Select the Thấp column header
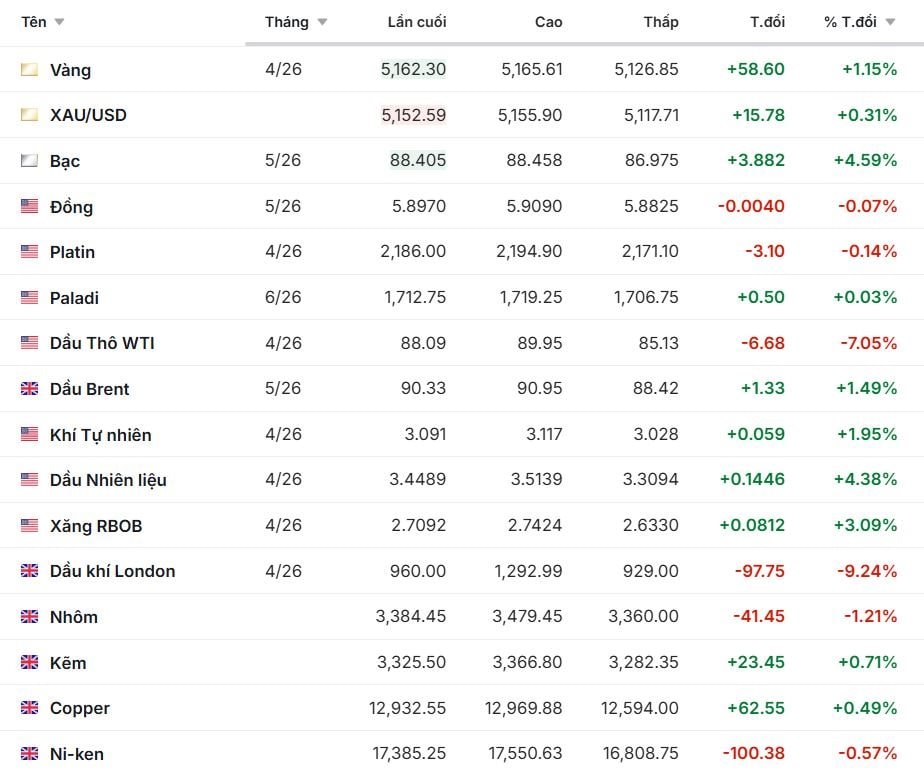This screenshot has height=773, width=924. click(x=661, y=22)
